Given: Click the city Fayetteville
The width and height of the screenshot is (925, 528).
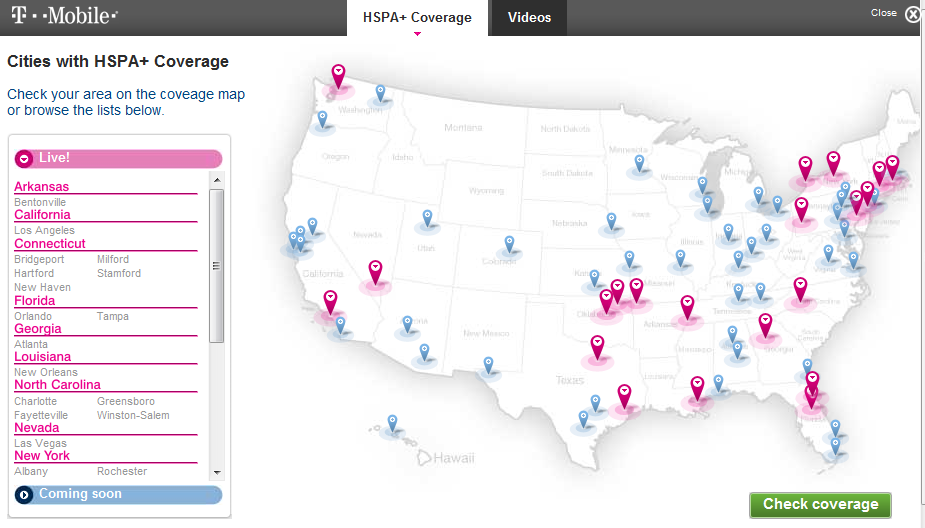Looking at the screenshot, I should [41, 415].
